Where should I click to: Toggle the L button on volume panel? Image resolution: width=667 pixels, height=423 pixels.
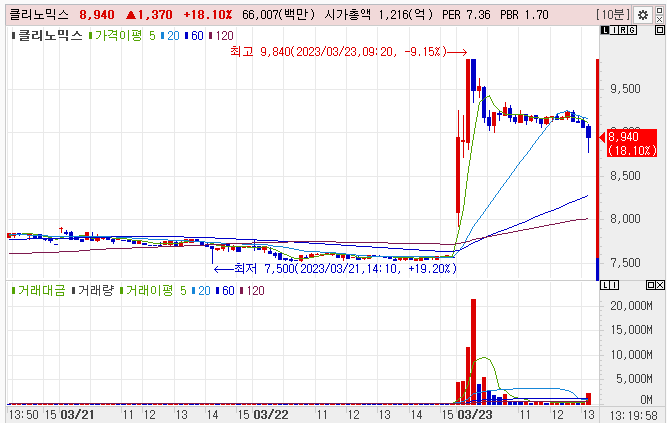click(x=605, y=285)
